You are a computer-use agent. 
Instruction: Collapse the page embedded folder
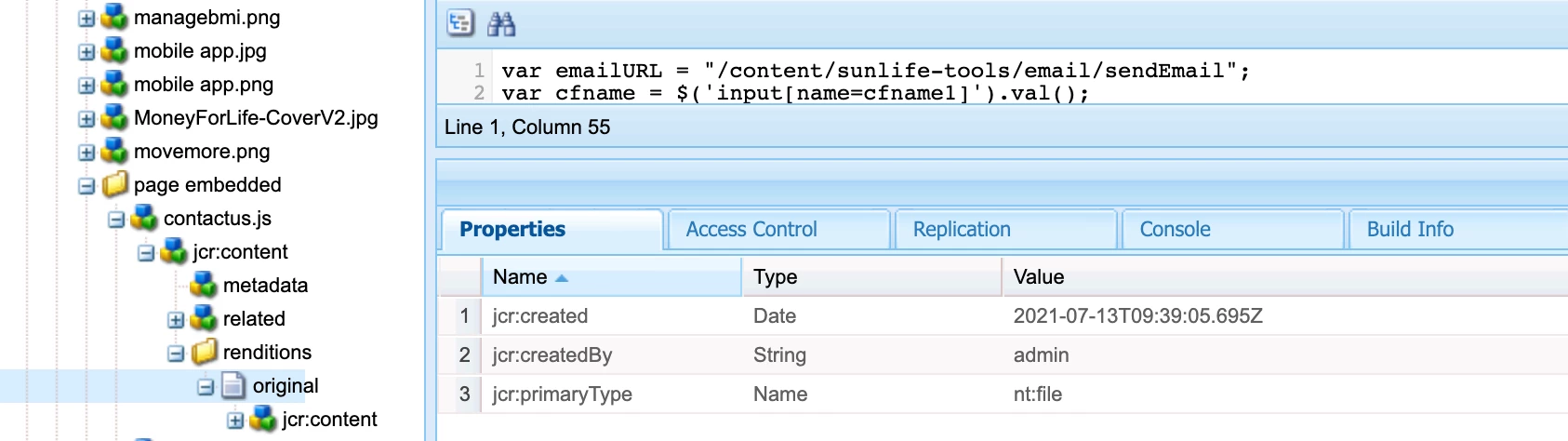pos(86,186)
